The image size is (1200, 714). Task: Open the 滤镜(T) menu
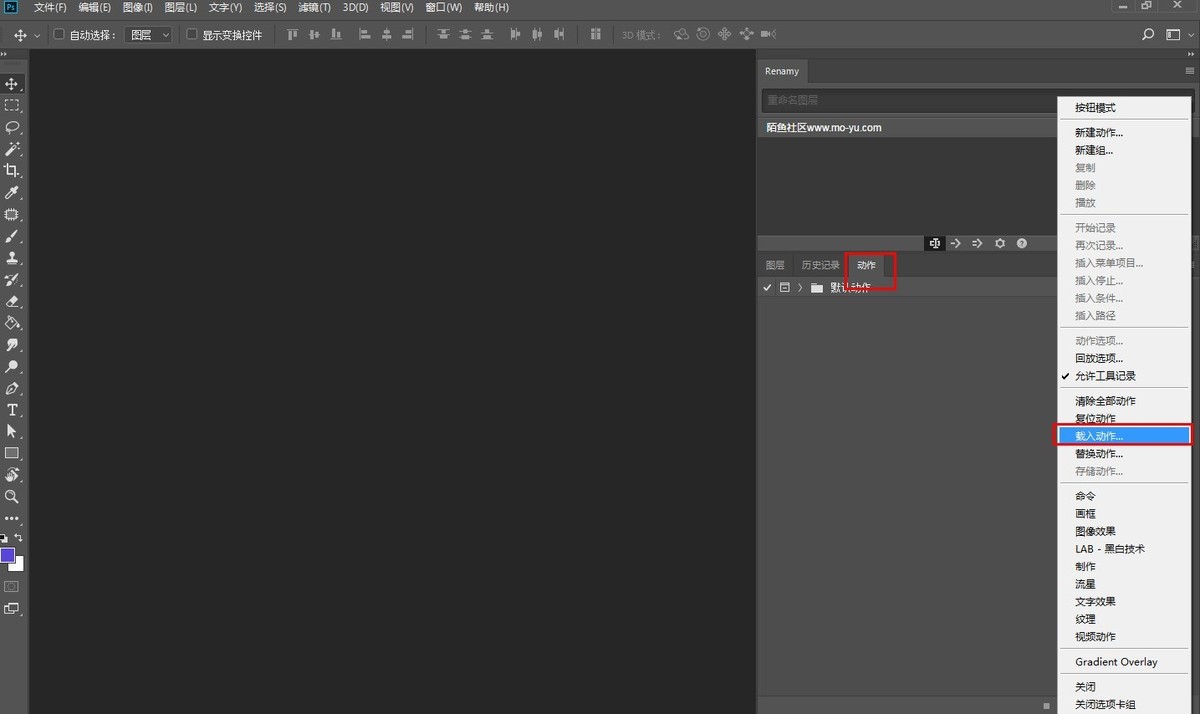[x=314, y=8]
